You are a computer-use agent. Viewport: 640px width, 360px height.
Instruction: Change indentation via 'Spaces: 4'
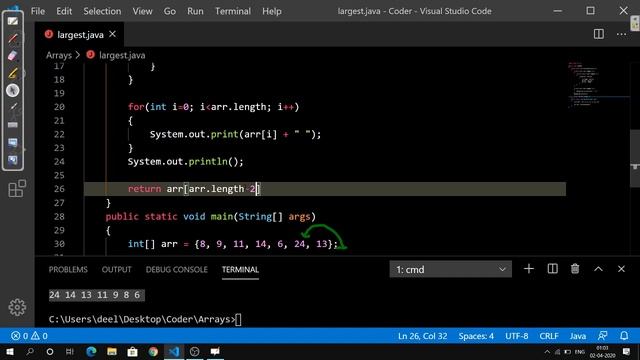[x=476, y=336]
